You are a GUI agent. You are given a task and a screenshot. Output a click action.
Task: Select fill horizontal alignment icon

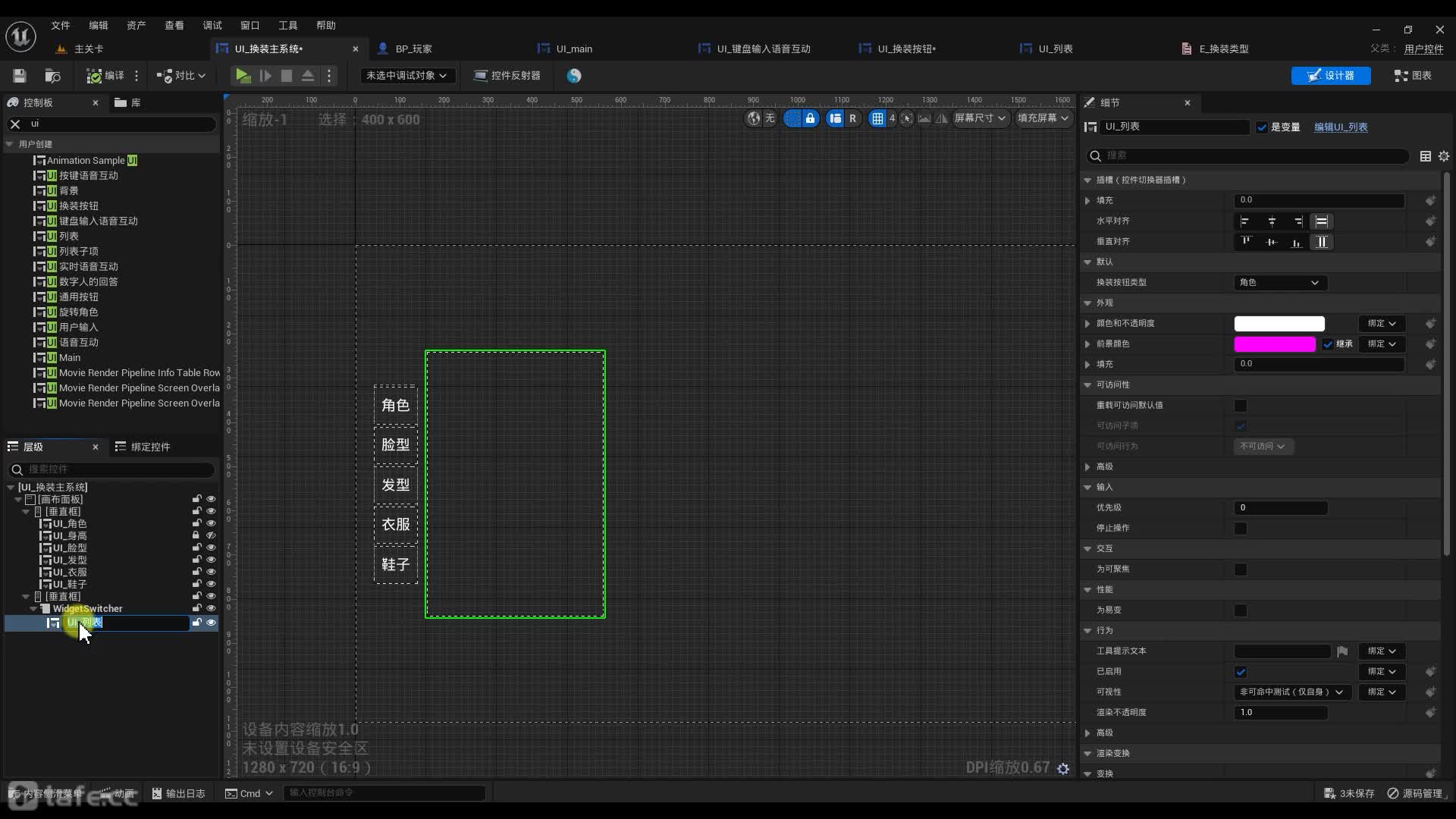1322,221
